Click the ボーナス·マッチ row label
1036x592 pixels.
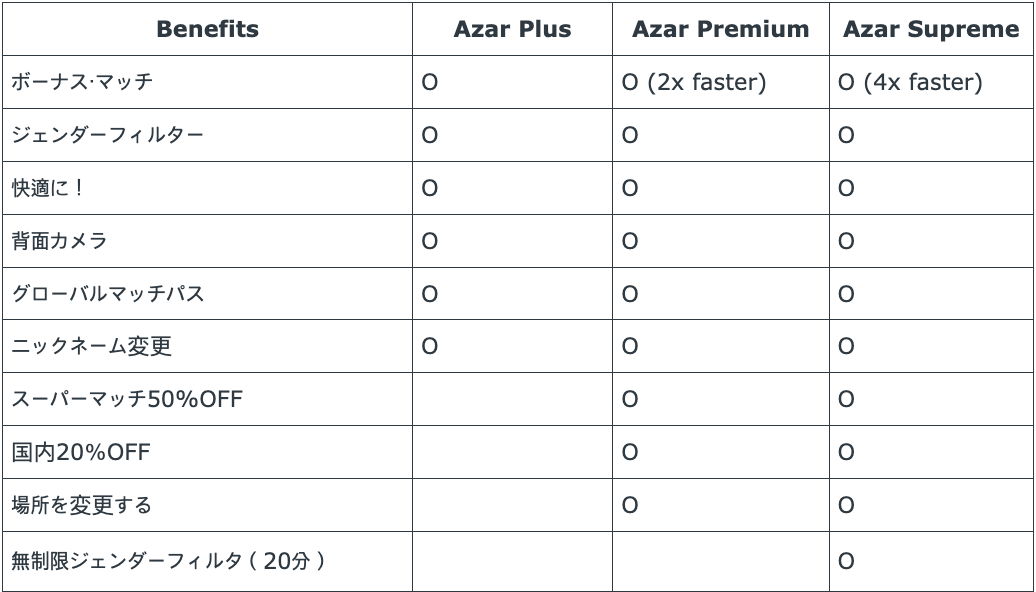point(82,82)
